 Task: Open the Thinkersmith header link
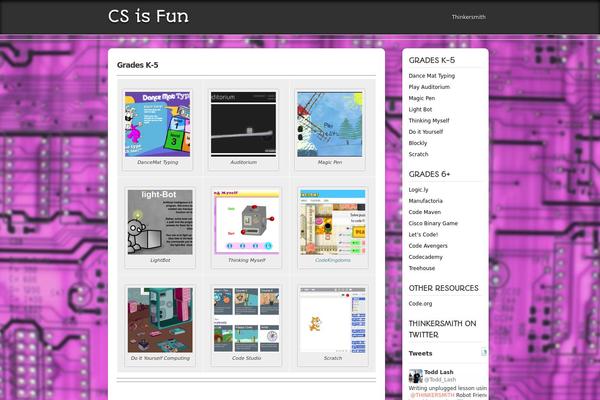[468, 17]
